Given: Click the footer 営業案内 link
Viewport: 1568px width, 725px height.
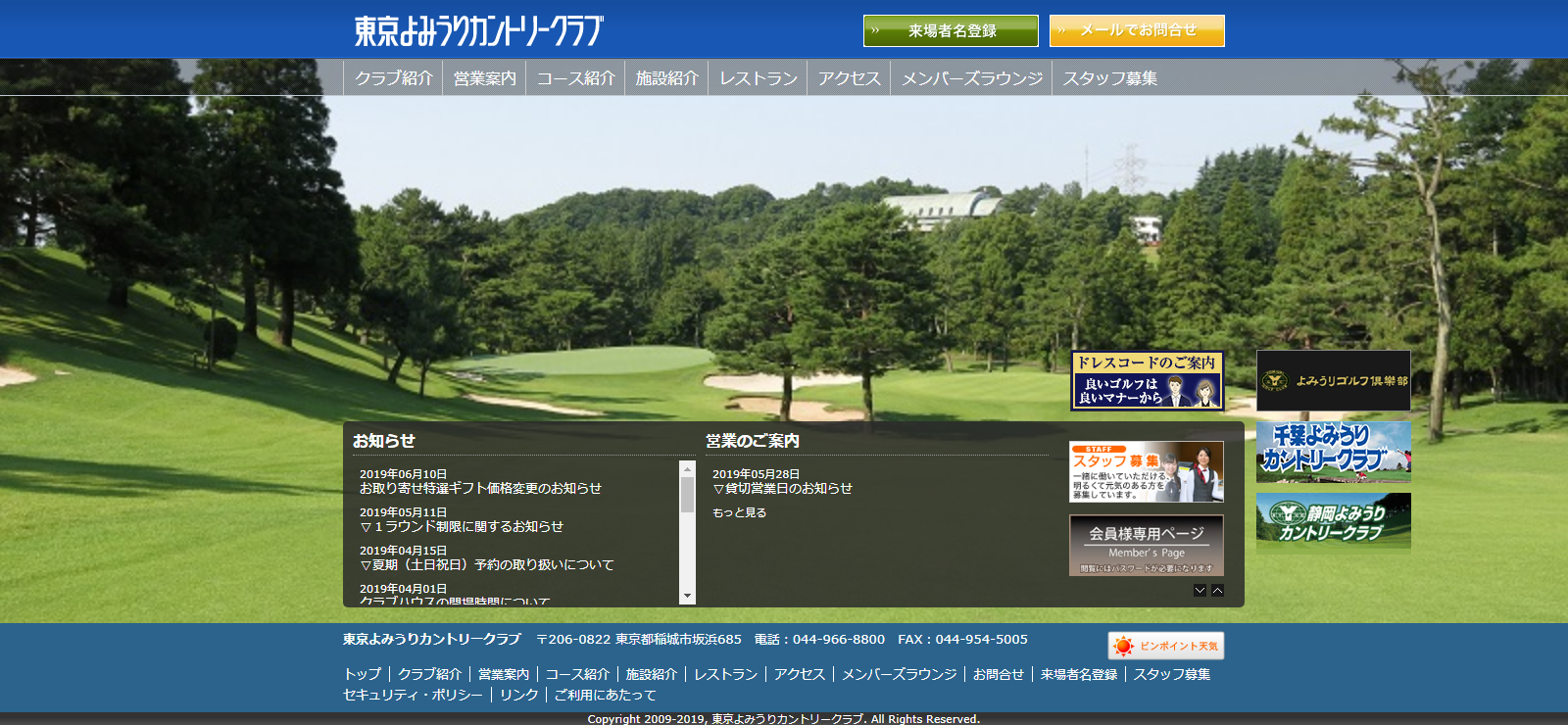Looking at the screenshot, I should (x=504, y=674).
